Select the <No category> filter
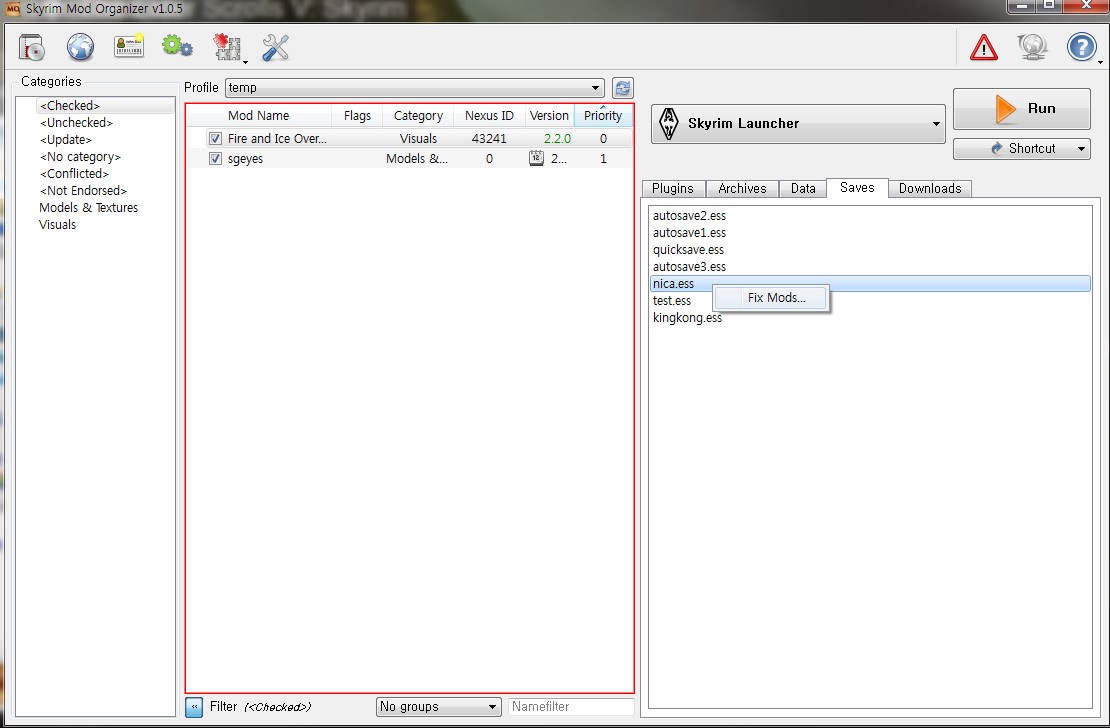The image size is (1110, 728). (x=80, y=157)
